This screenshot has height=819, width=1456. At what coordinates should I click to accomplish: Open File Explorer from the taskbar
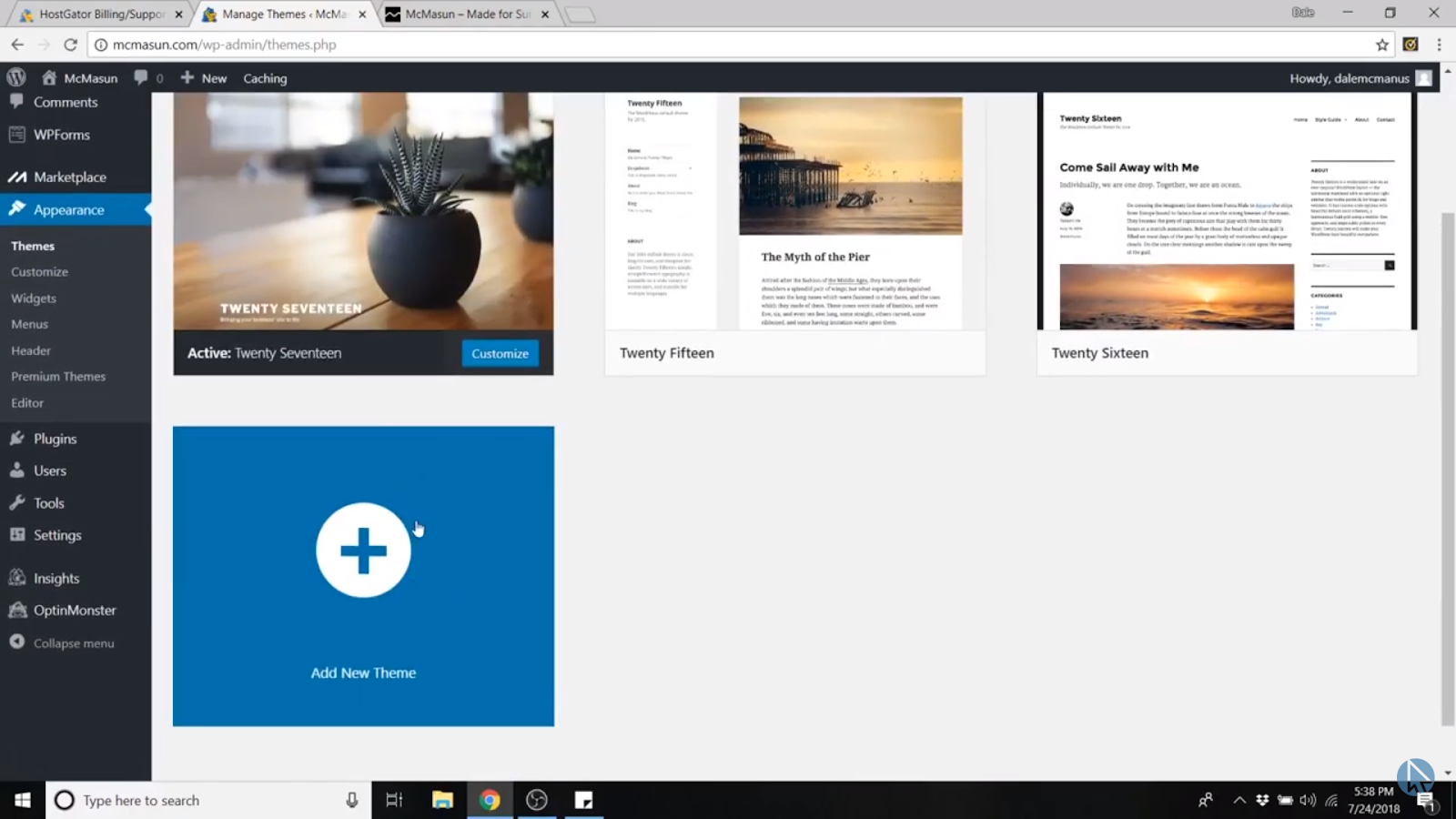[x=442, y=800]
